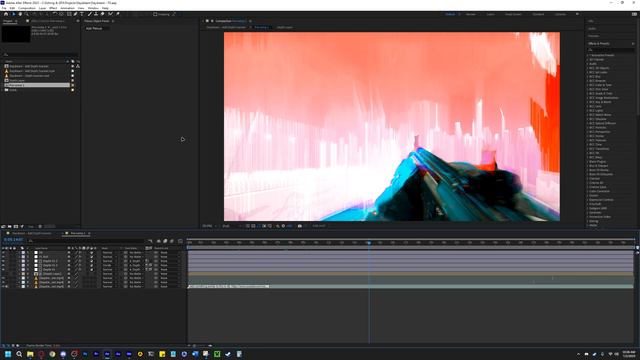Toggle shy switch of the Depth Layer layer
Viewport: 640px width, 360px height.
click(x=69, y=274)
